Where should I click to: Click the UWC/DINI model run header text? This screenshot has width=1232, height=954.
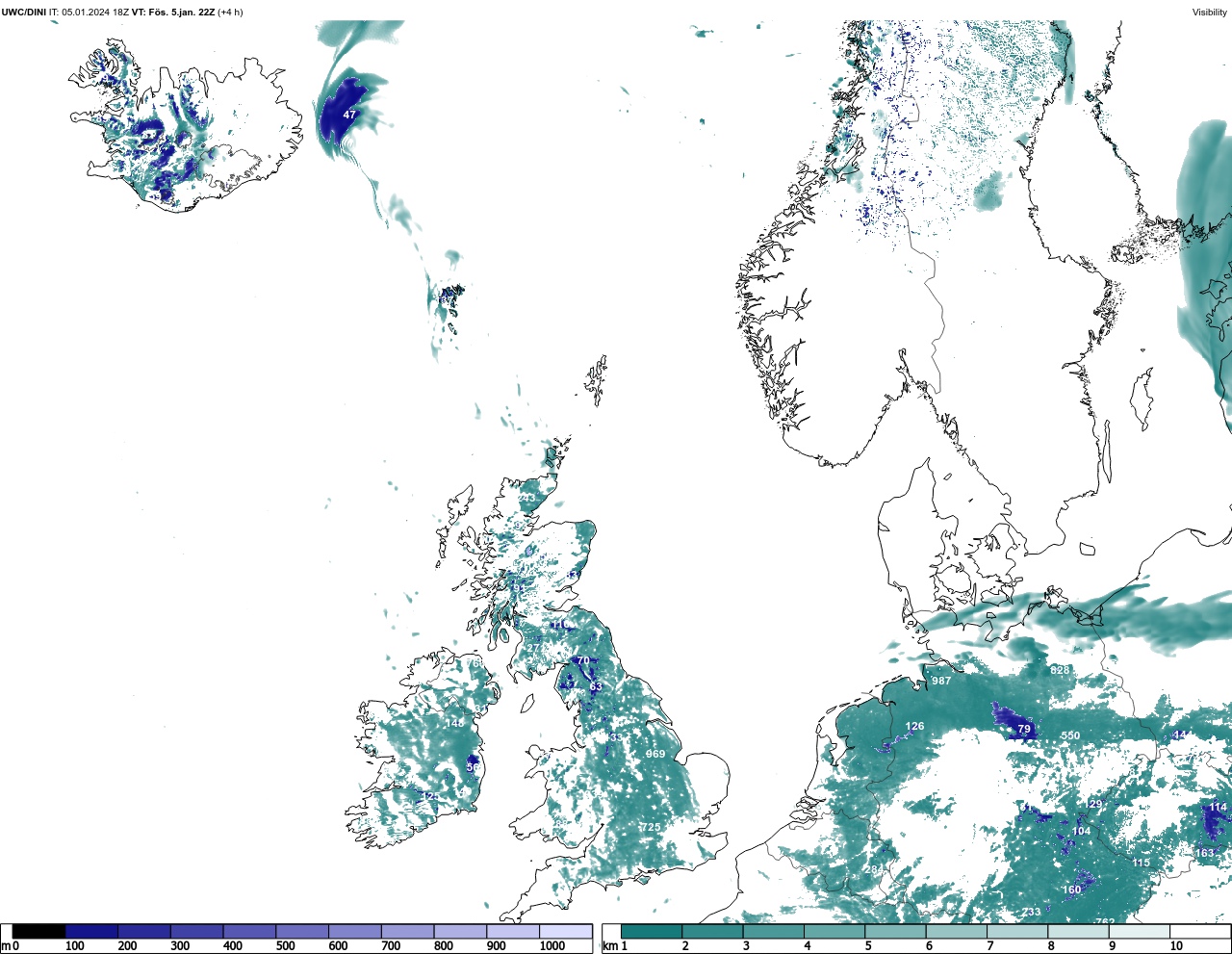pyautogui.click(x=64, y=13)
